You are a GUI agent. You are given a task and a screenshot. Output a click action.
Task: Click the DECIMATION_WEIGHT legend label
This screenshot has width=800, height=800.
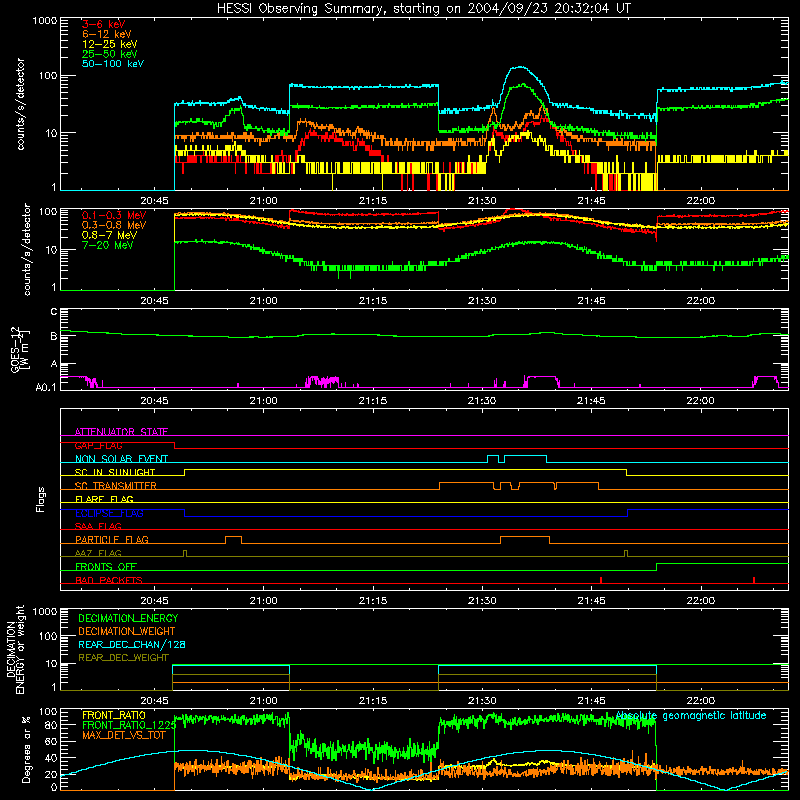[127, 631]
